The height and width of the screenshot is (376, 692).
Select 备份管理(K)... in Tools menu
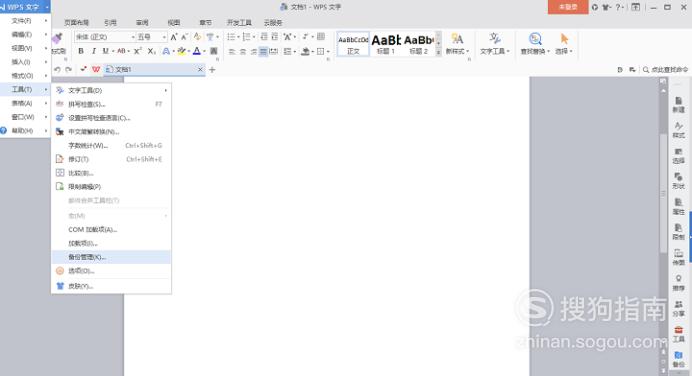tap(111, 257)
